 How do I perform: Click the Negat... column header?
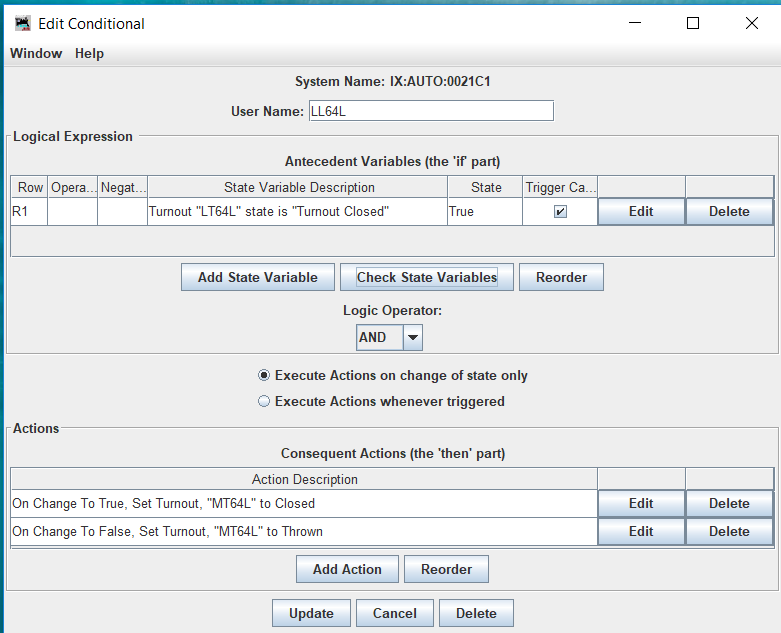point(123,187)
